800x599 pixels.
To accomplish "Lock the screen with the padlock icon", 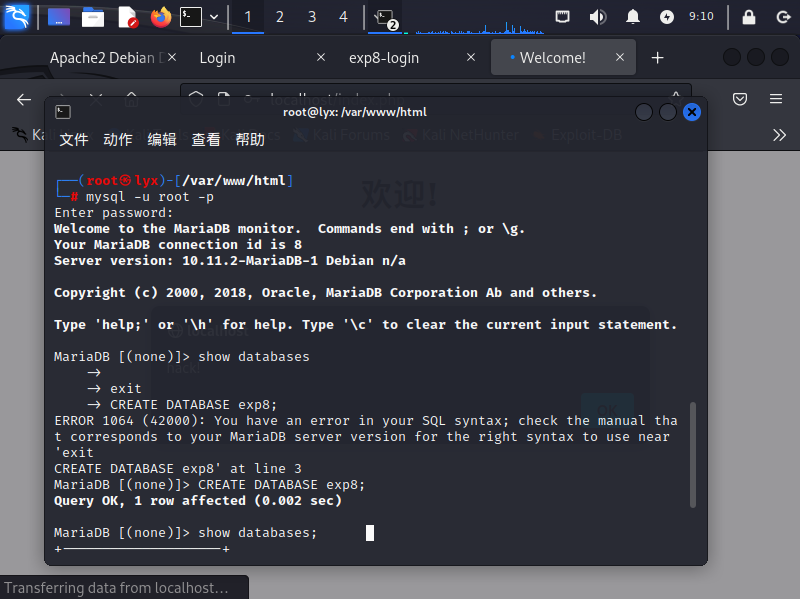I will [748, 17].
